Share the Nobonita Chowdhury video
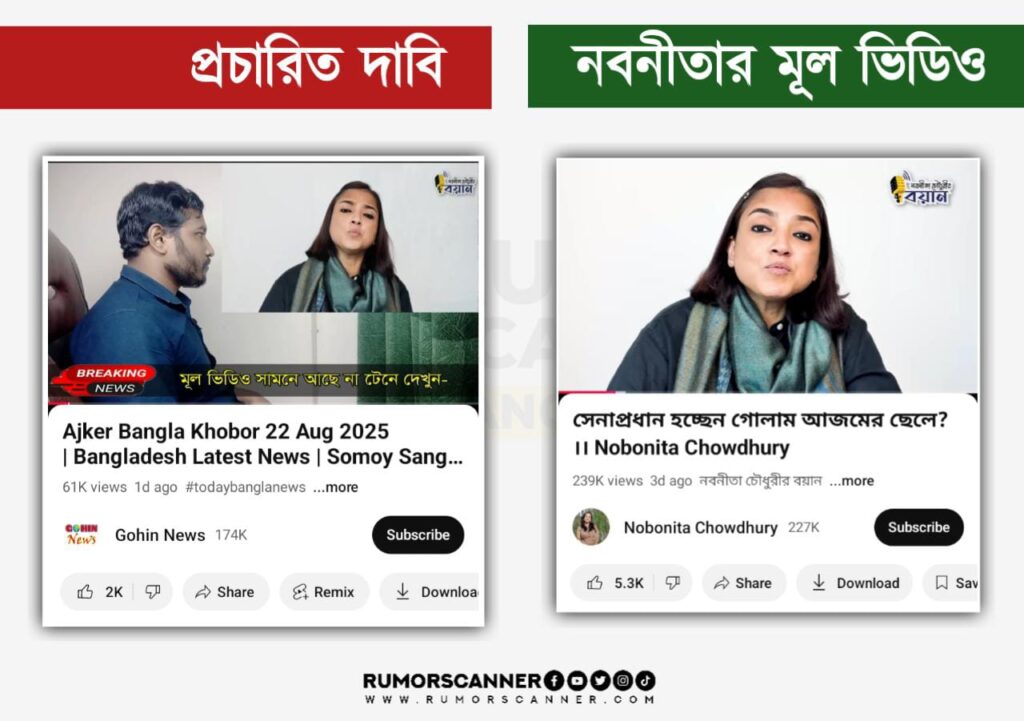 pos(744,583)
